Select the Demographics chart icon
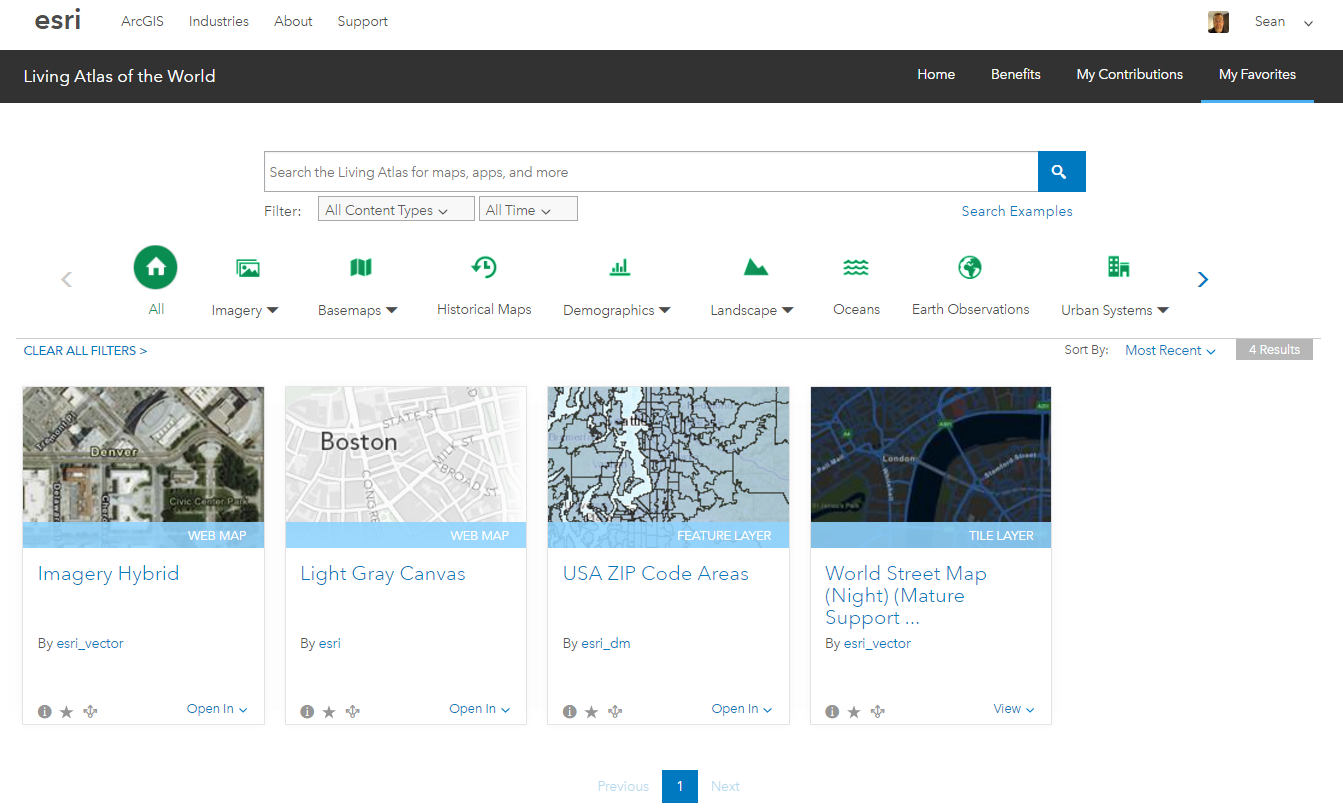The width and height of the screenshot is (1343, 812). [x=620, y=267]
